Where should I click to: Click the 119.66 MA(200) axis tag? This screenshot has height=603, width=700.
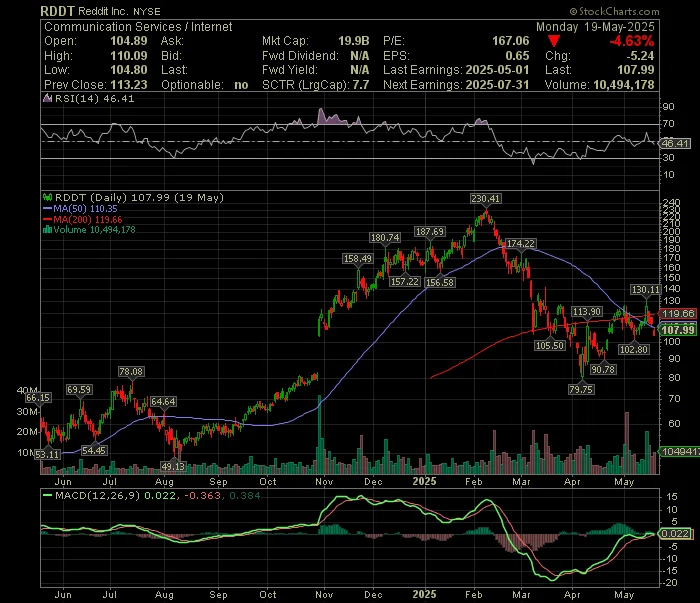678,314
